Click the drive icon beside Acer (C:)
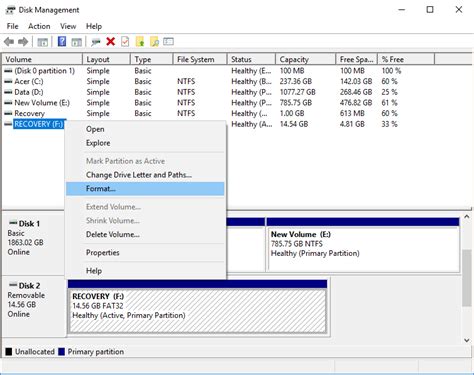The width and height of the screenshot is (474, 375). point(8,81)
